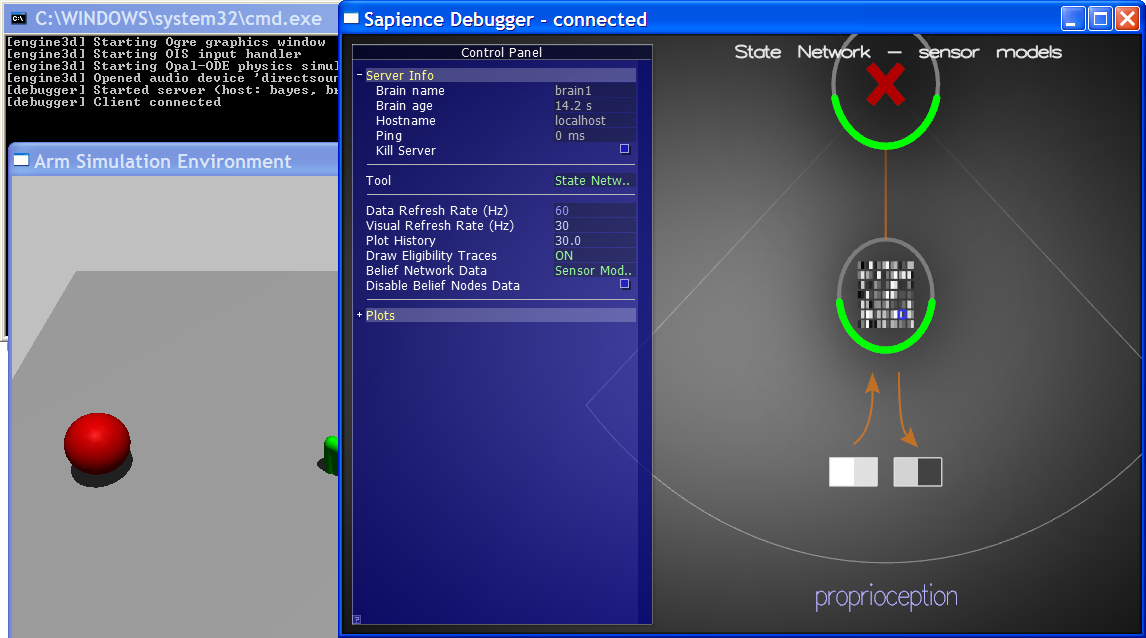This screenshot has width=1146, height=638.
Task: Edit the Visual Refresh Rate value
Action: point(593,226)
